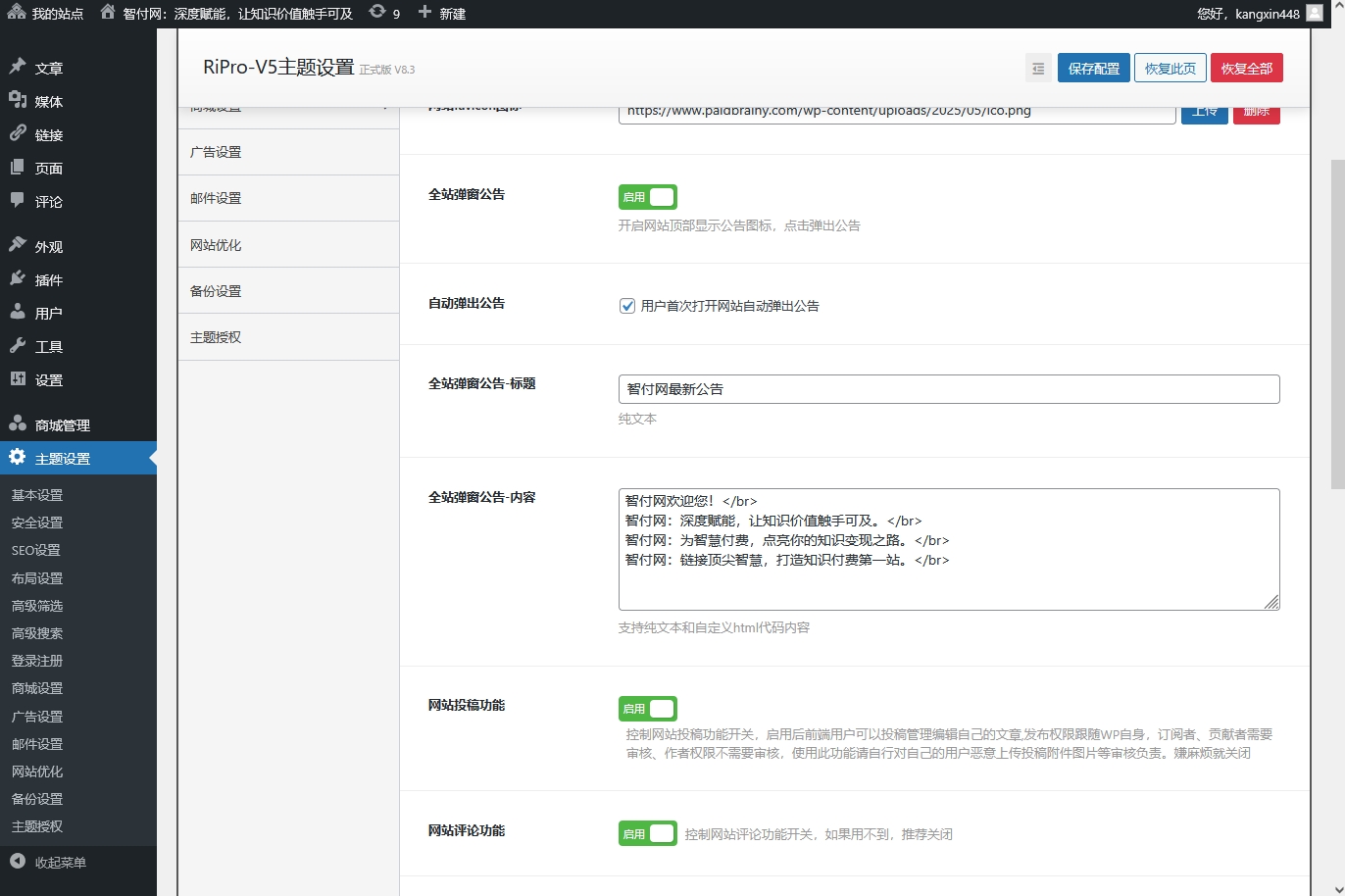
Task: Open 备份设置 tab in theme panel
Action: [x=288, y=291]
